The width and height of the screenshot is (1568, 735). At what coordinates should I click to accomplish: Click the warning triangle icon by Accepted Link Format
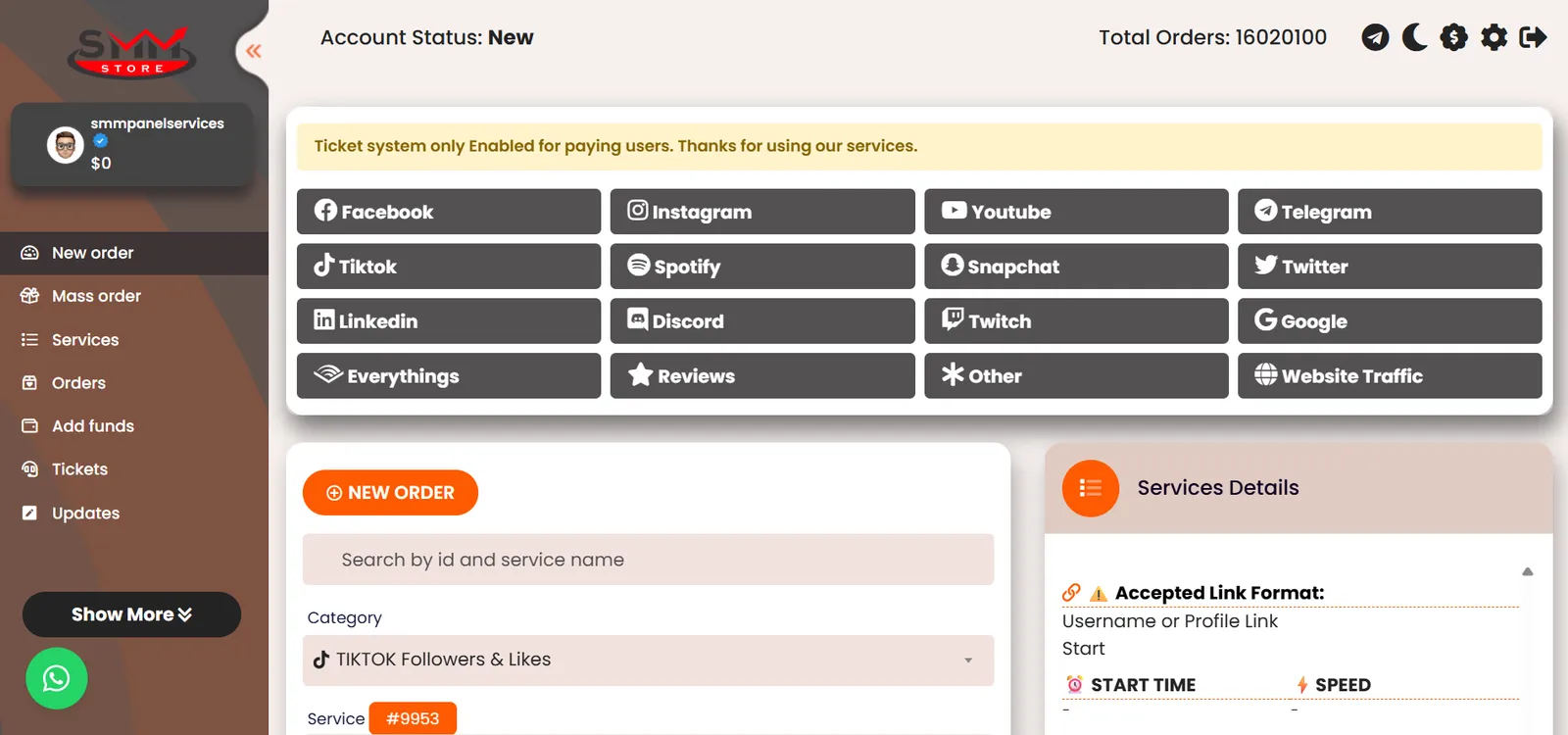coord(1099,594)
